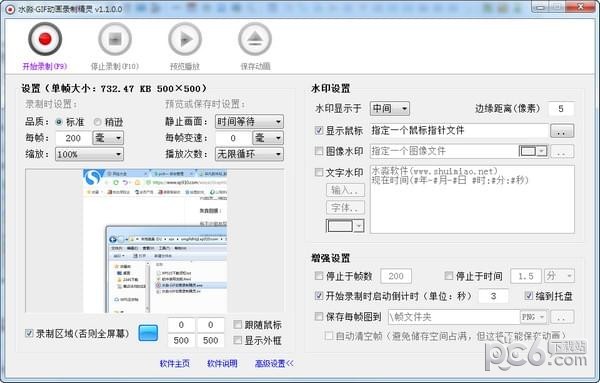
Task: Stop recording with the stop icon
Action: click(x=115, y=39)
